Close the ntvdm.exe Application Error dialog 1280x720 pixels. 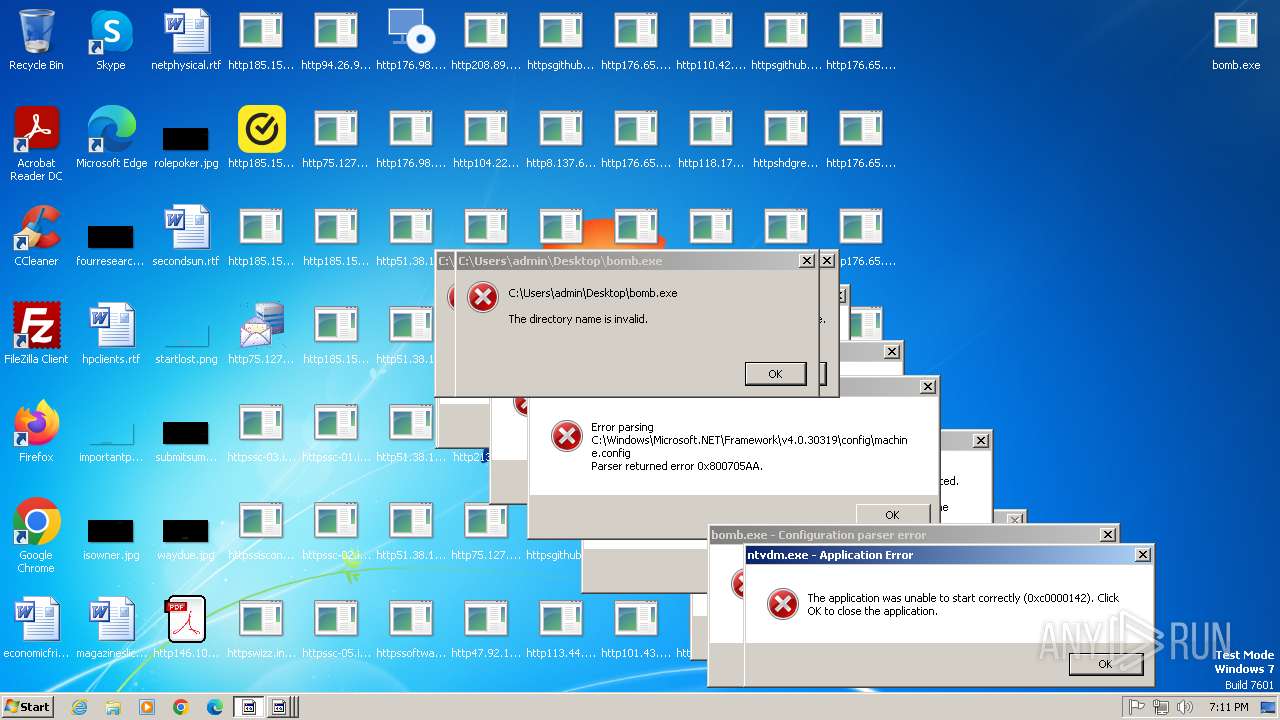point(1142,555)
